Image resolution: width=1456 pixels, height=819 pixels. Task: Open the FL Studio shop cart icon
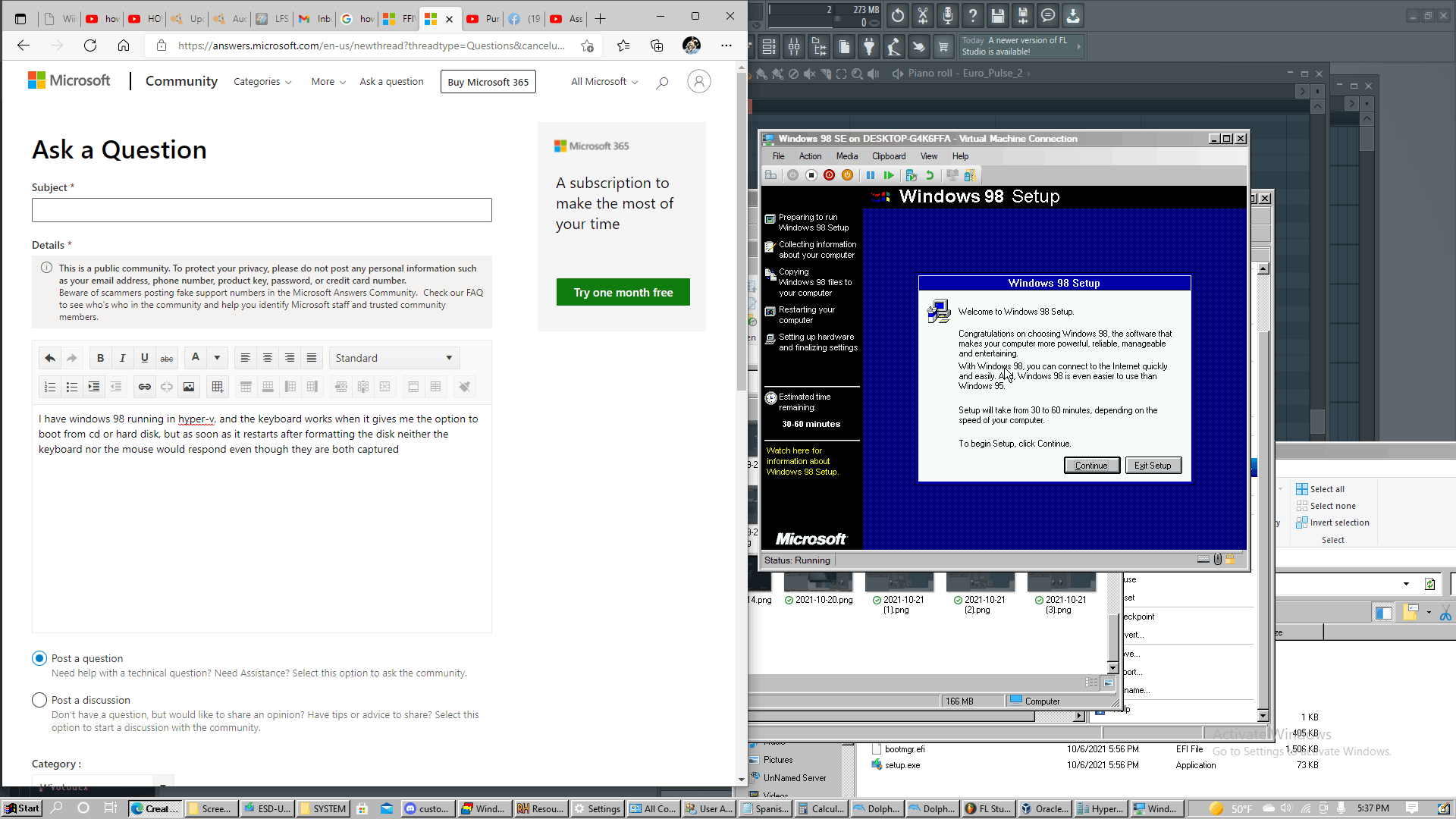(x=943, y=47)
